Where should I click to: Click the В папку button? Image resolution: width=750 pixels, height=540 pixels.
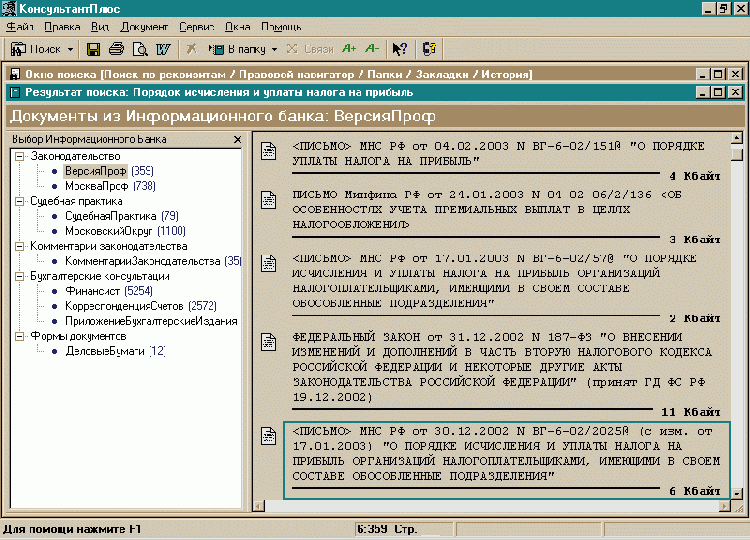(237, 49)
